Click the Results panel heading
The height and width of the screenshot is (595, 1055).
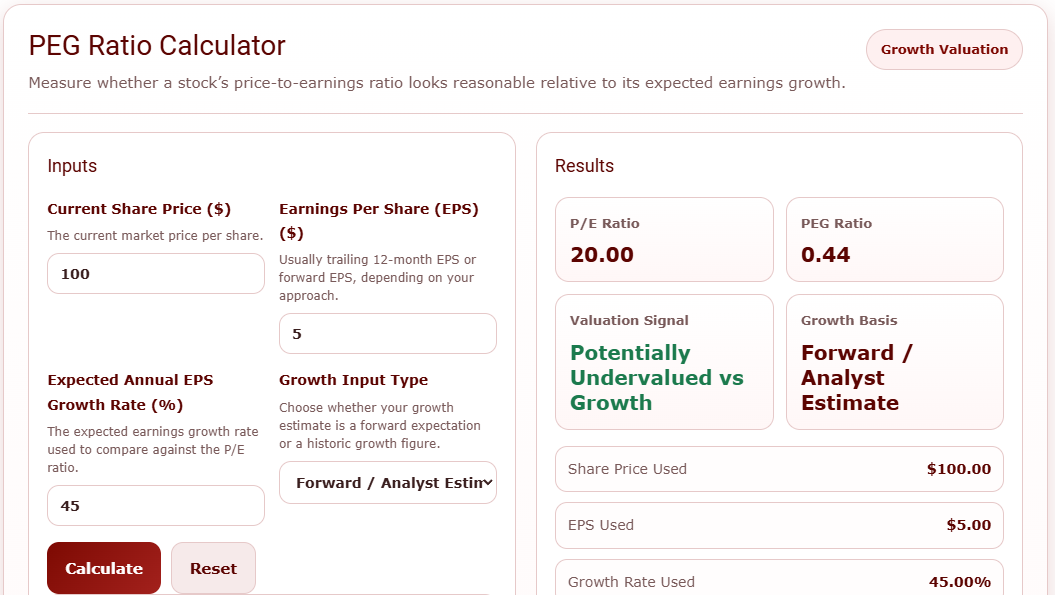pyautogui.click(x=584, y=166)
